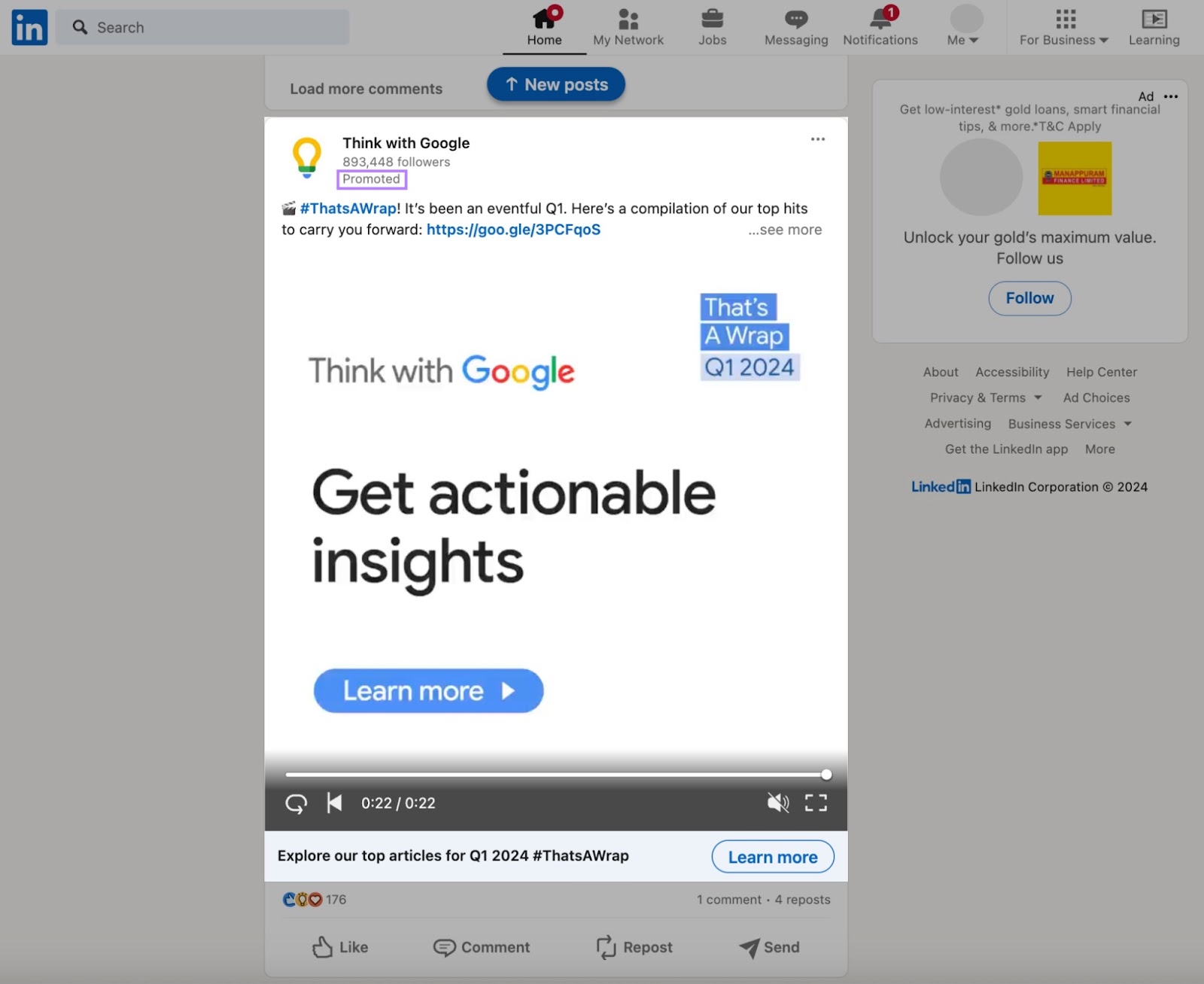Click inside the Search field
Viewport: 1204px width, 984px height.
203,26
